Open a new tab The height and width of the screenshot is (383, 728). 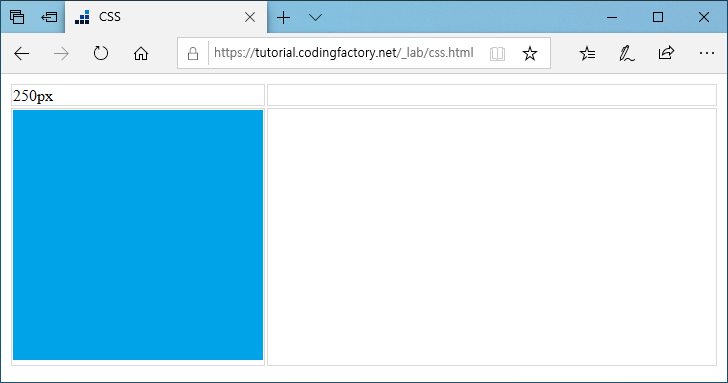283,18
